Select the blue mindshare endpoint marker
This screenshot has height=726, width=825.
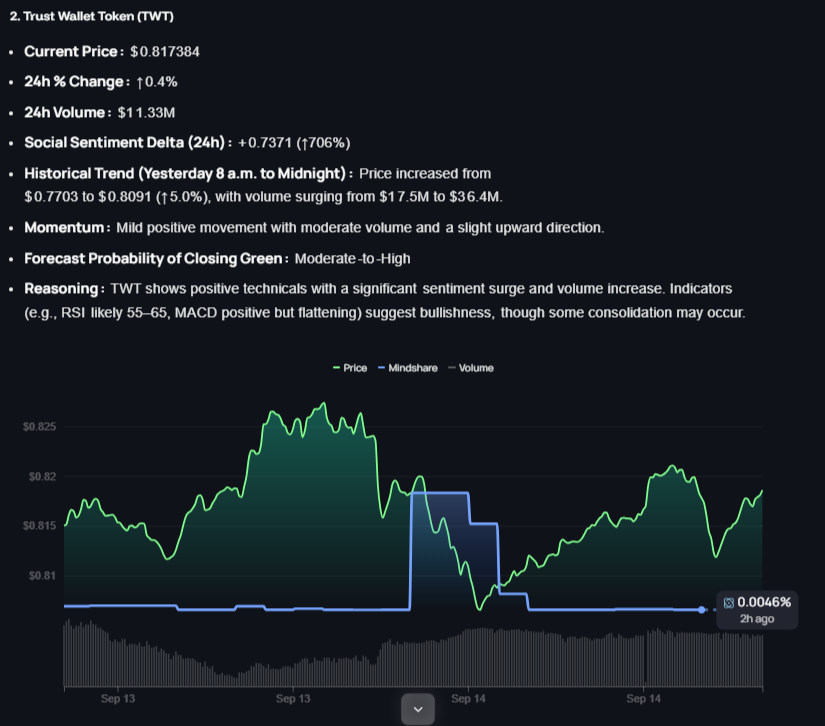pyautogui.click(x=701, y=610)
